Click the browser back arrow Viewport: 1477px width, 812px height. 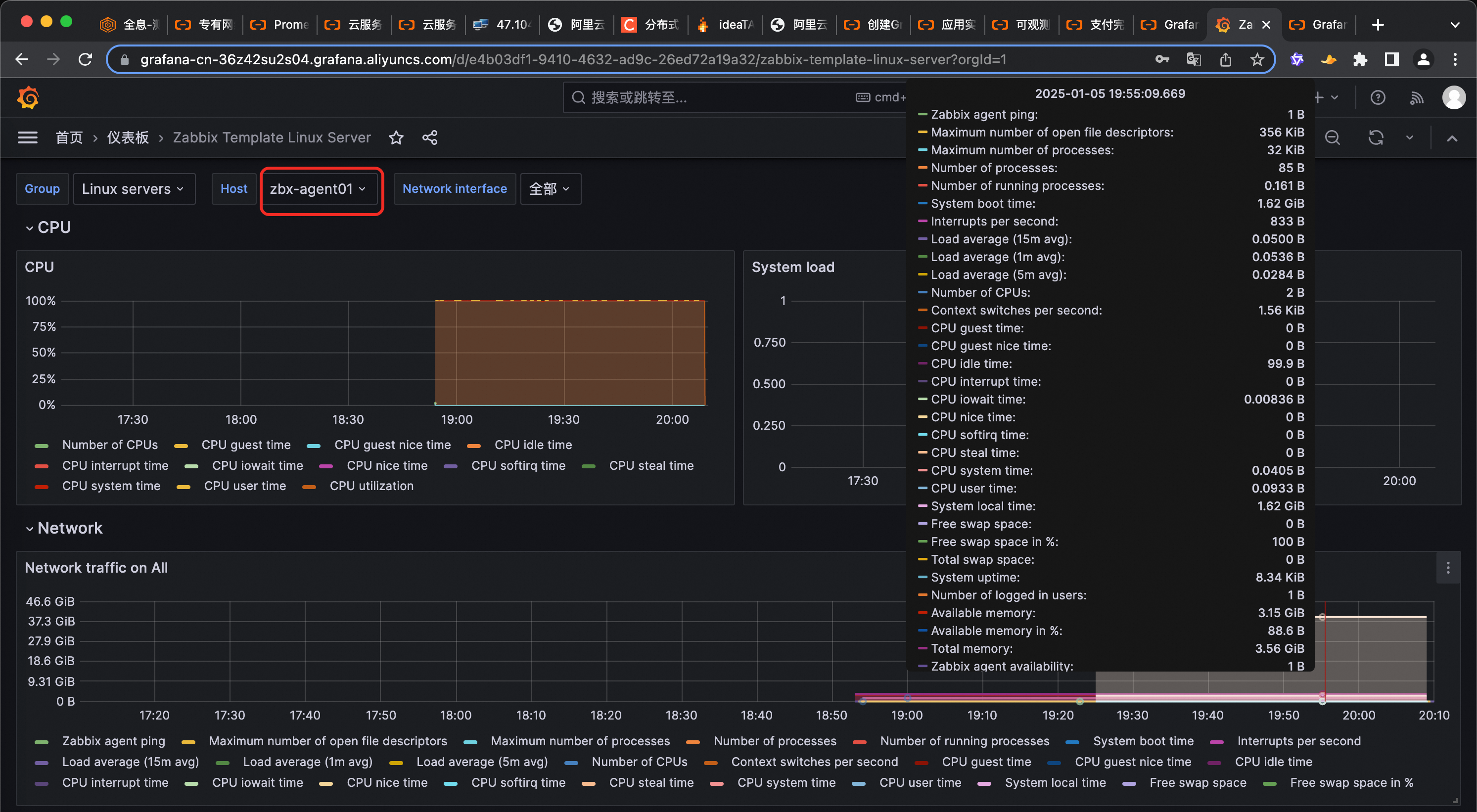pos(22,59)
